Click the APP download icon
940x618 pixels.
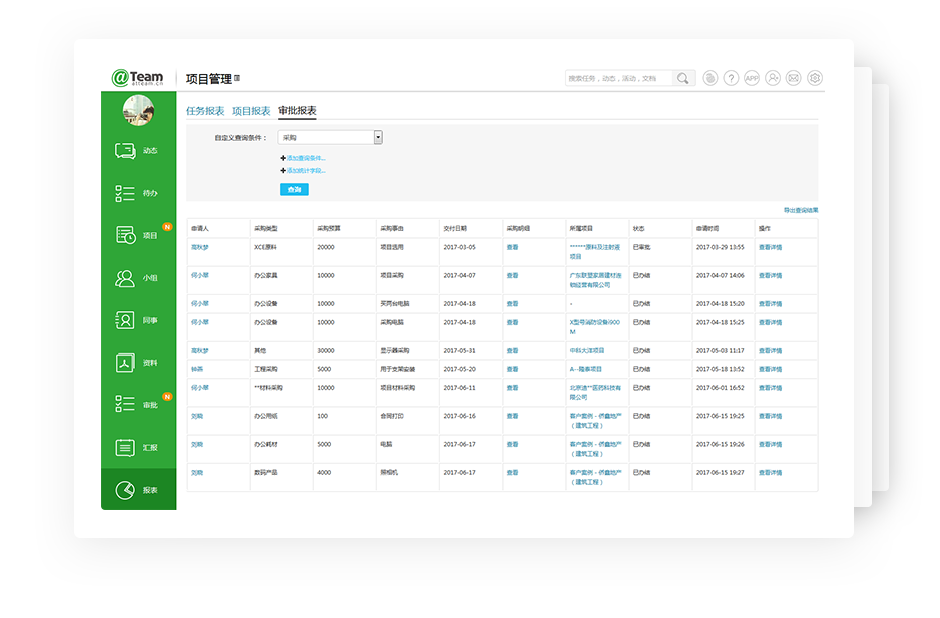pyautogui.click(x=752, y=78)
